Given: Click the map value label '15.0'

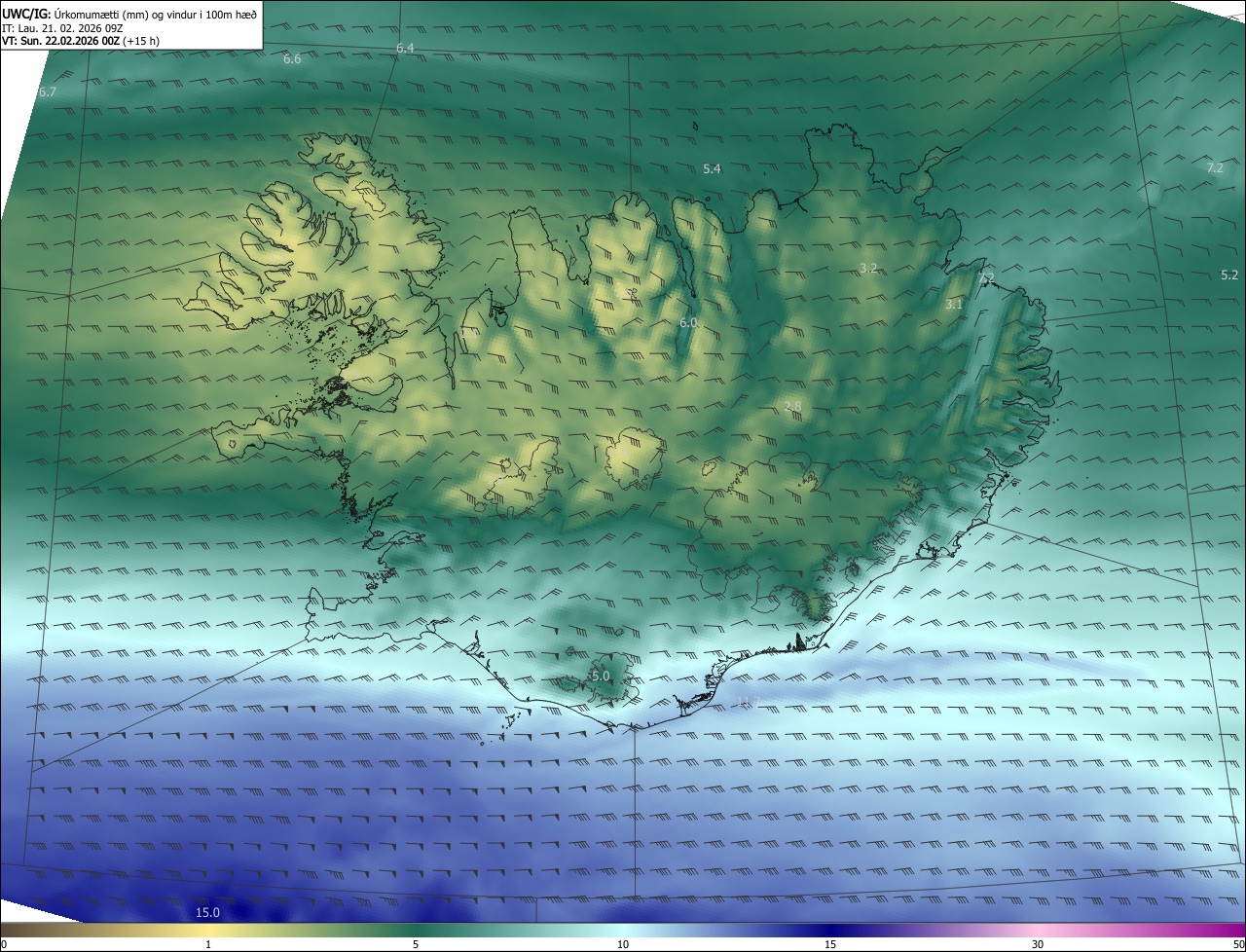Looking at the screenshot, I should (x=208, y=912).
